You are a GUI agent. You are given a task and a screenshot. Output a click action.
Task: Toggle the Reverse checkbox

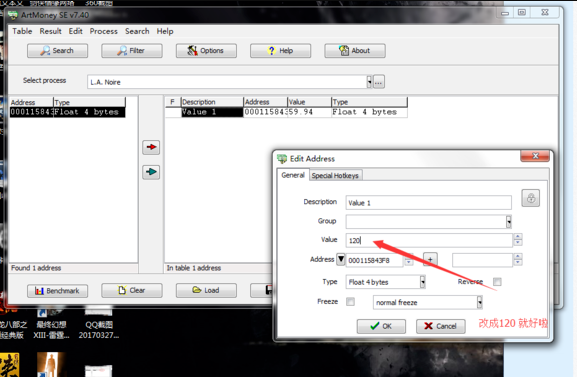click(x=497, y=282)
